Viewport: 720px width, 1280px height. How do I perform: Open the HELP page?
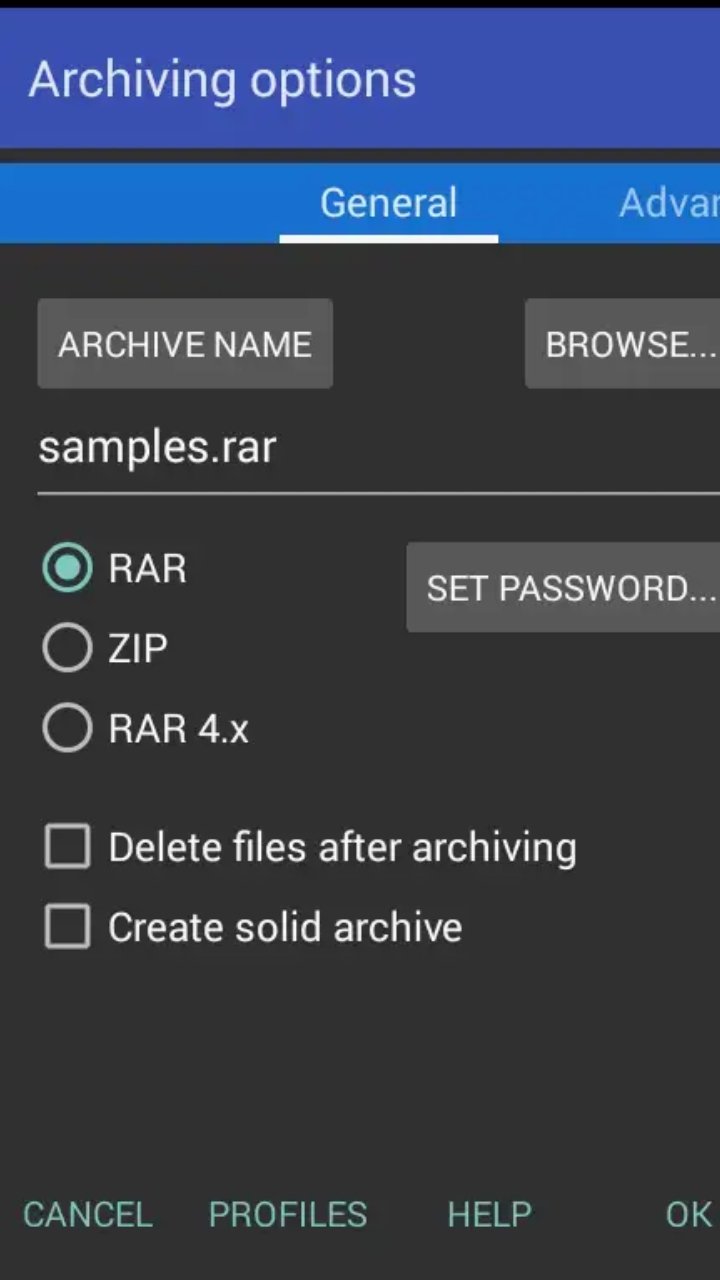click(489, 1214)
